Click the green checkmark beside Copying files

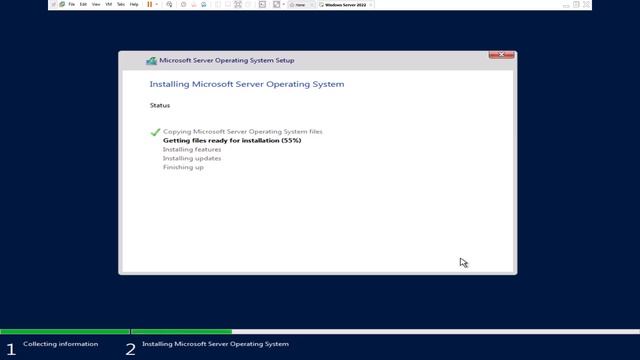155,132
